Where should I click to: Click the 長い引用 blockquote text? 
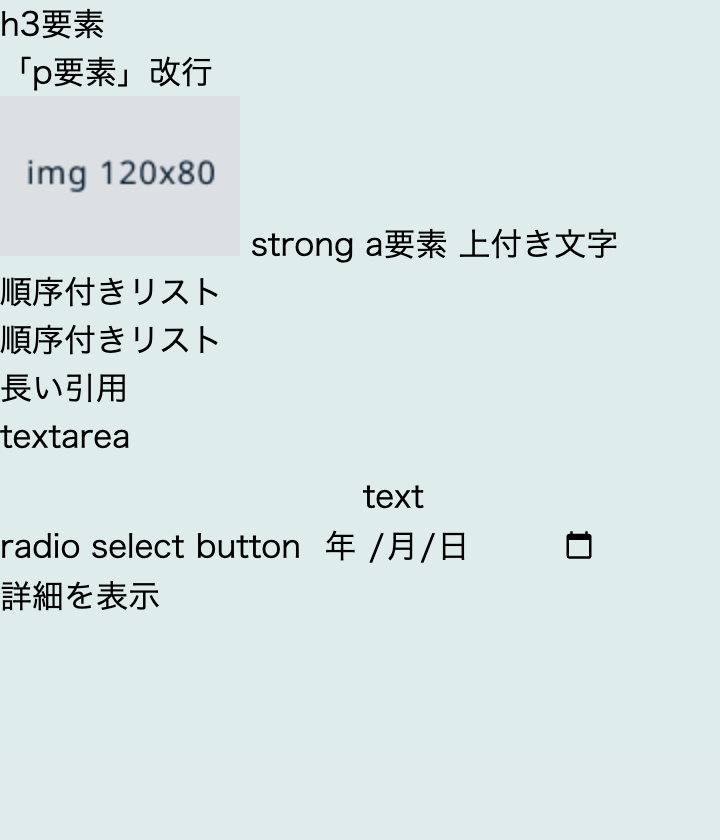click(x=64, y=389)
